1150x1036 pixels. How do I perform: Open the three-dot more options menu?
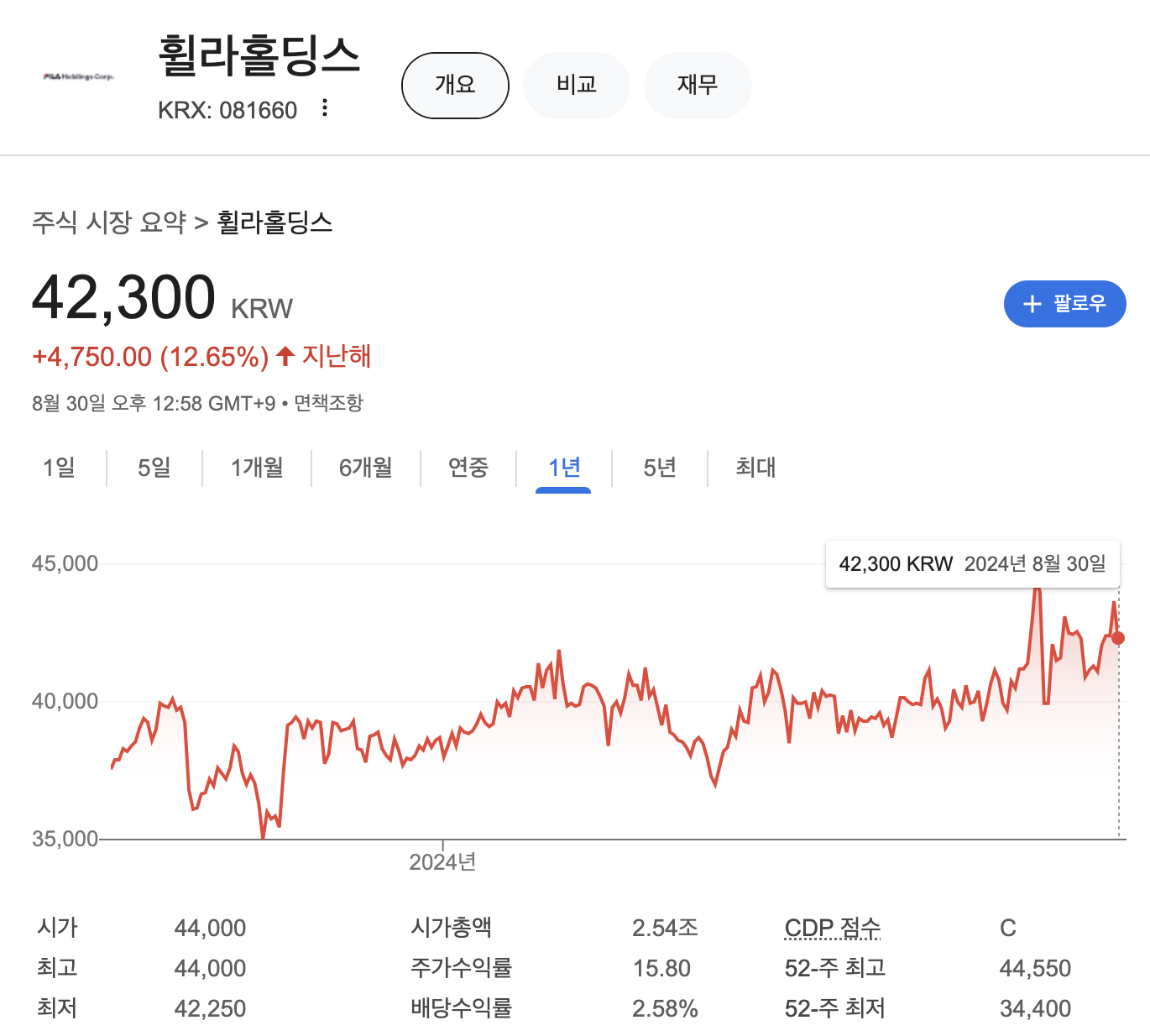[x=325, y=108]
